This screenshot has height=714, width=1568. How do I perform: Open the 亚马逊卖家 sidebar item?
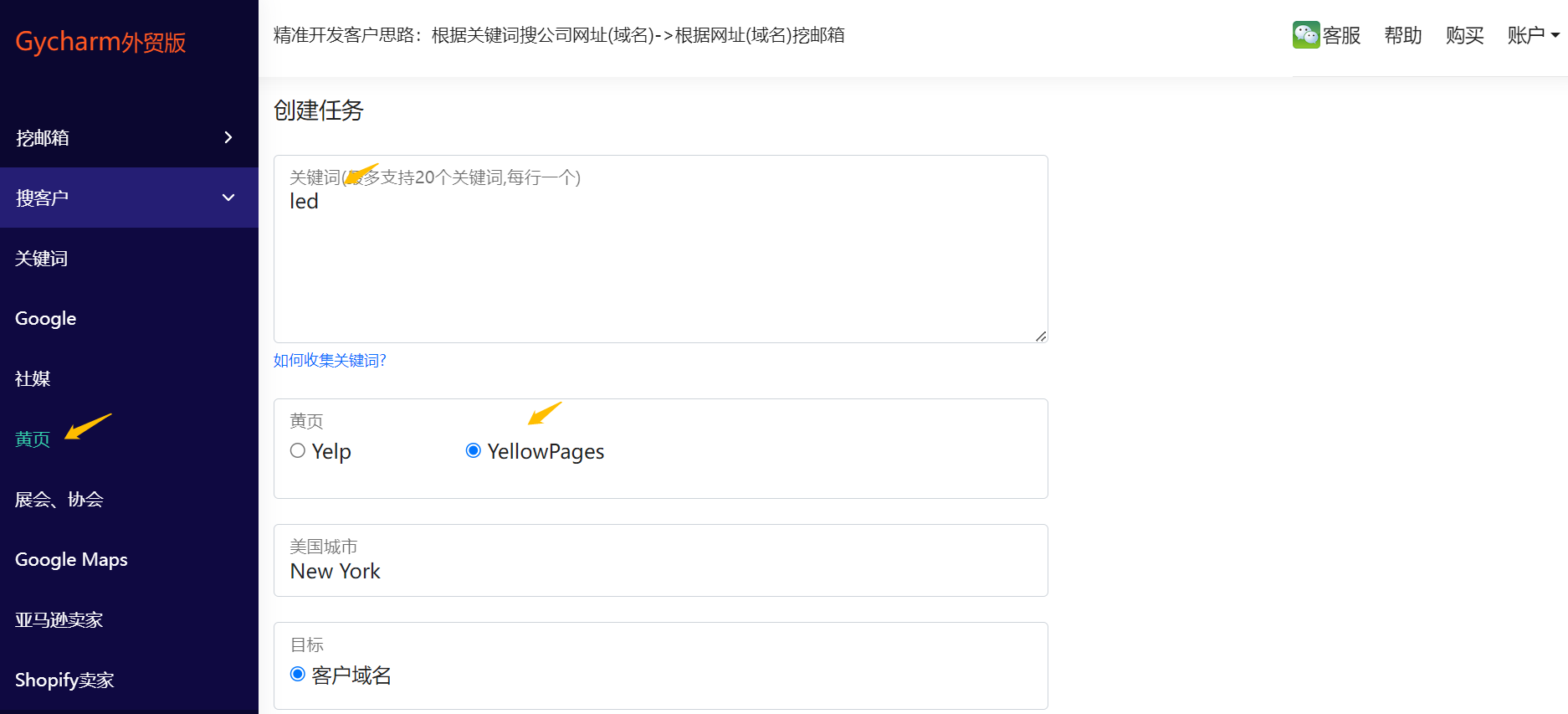tap(59, 620)
